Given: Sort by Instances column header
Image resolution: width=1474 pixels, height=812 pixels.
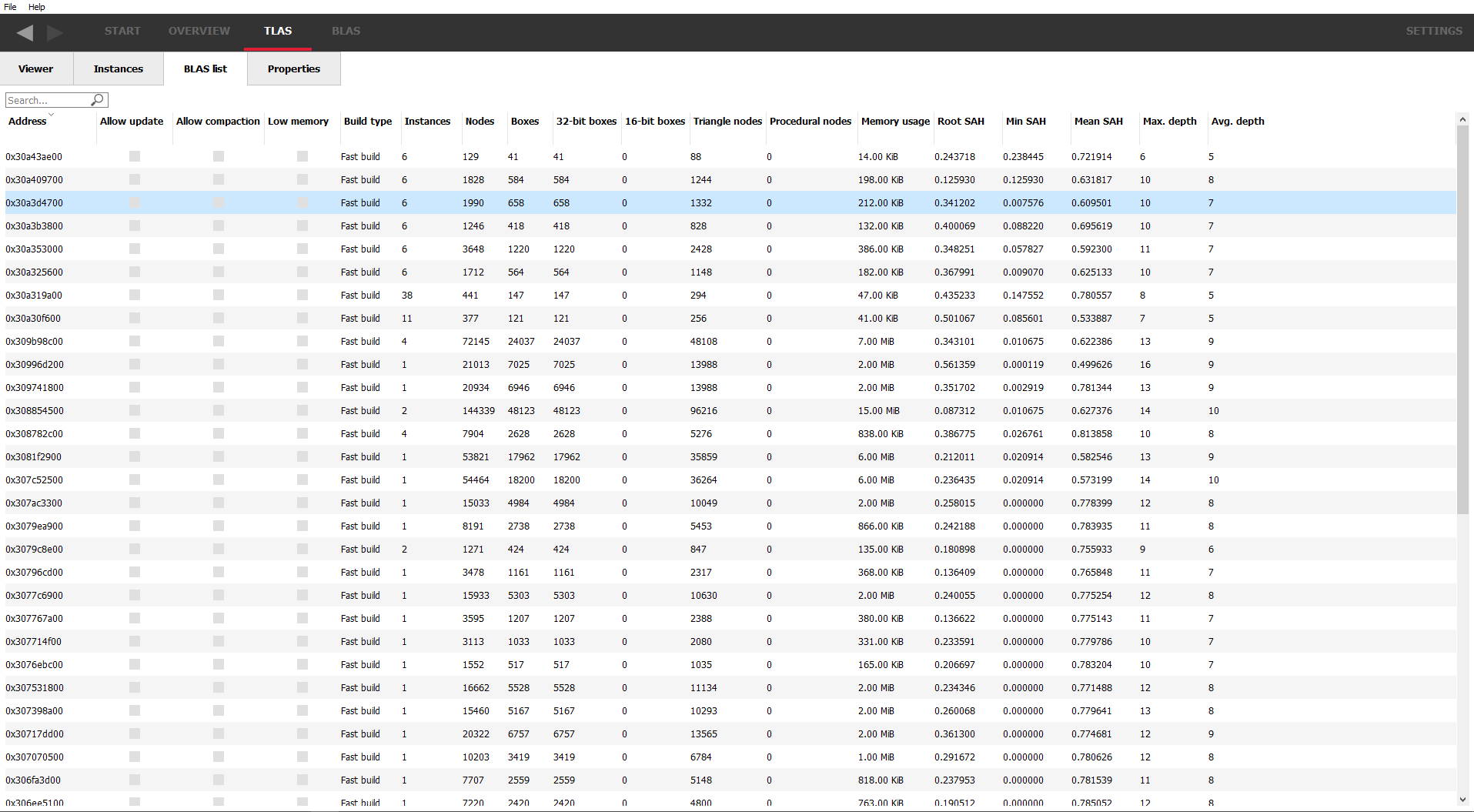Looking at the screenshot, I should (427, 121).
